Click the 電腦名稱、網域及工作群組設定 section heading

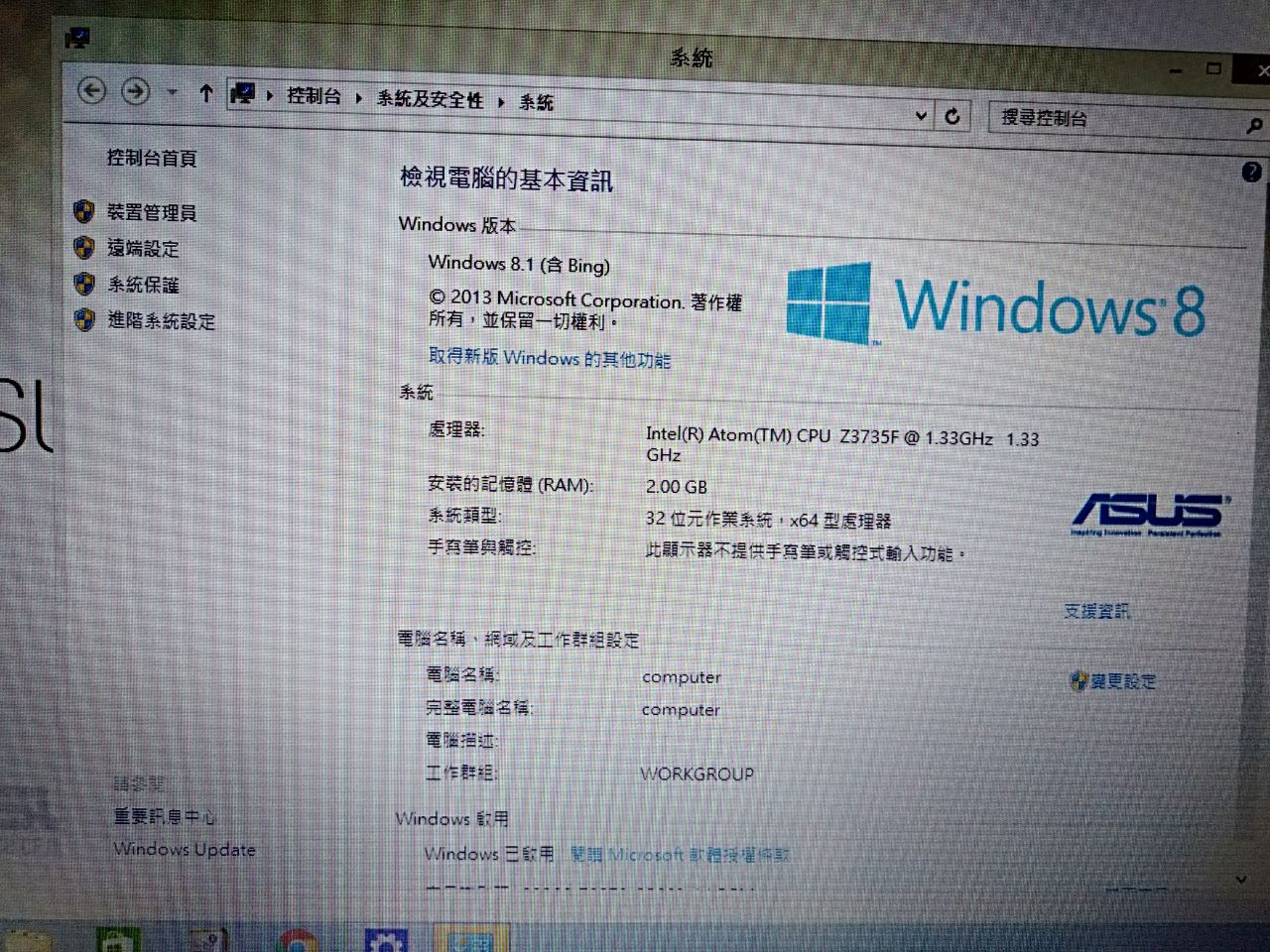point(519,640)
